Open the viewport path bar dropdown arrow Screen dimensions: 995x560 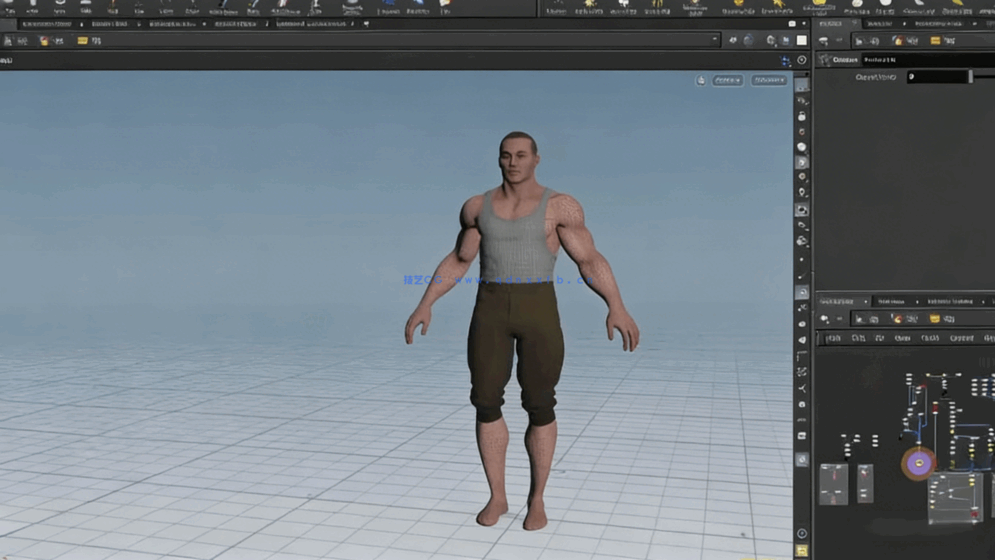click(715, 40)
